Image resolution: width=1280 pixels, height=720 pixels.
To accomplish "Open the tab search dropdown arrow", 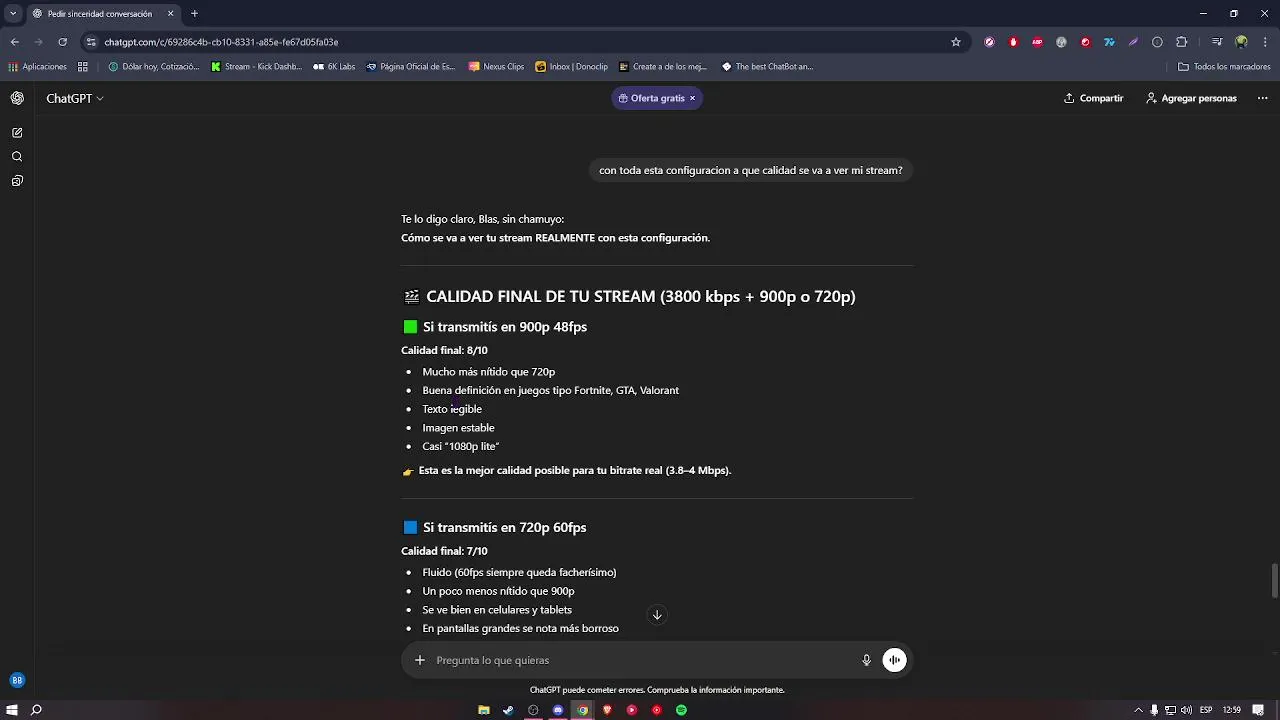I will (13, 14).
